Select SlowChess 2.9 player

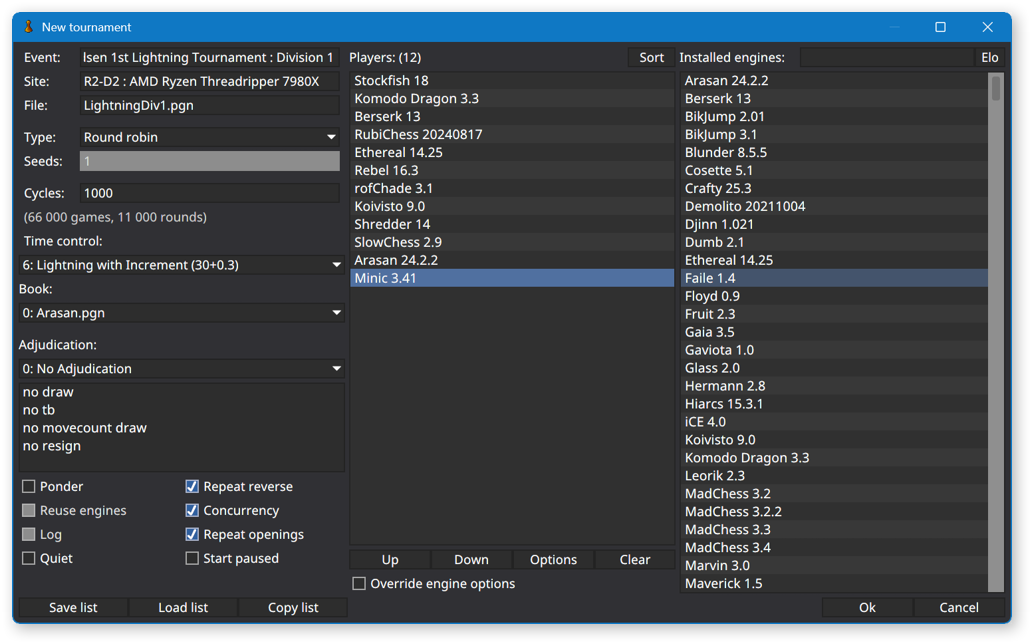coord(512,242)
